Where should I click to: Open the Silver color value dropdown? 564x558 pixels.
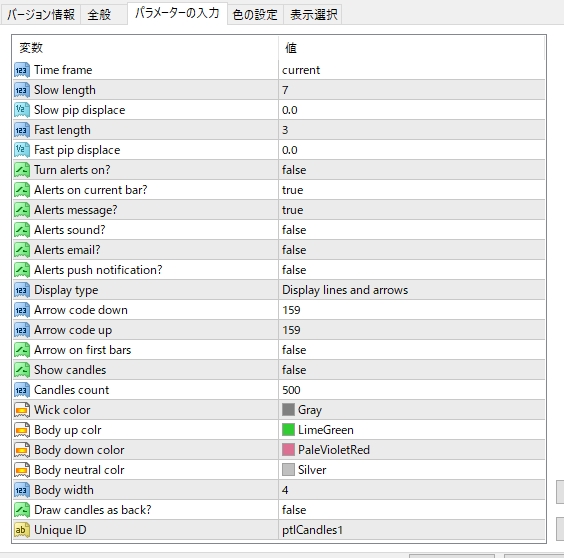coord(412,469)
